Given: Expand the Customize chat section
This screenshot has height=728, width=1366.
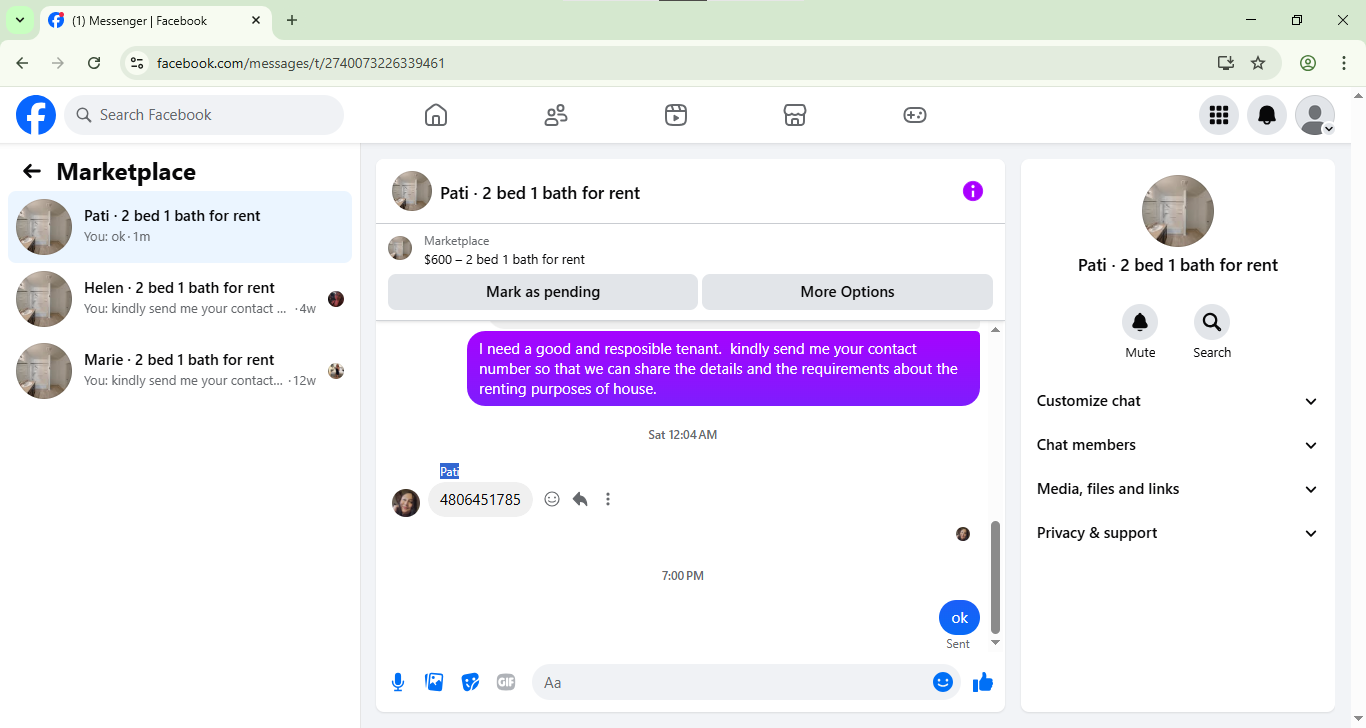Looking at the screenshot, I should click(1178, 401).
